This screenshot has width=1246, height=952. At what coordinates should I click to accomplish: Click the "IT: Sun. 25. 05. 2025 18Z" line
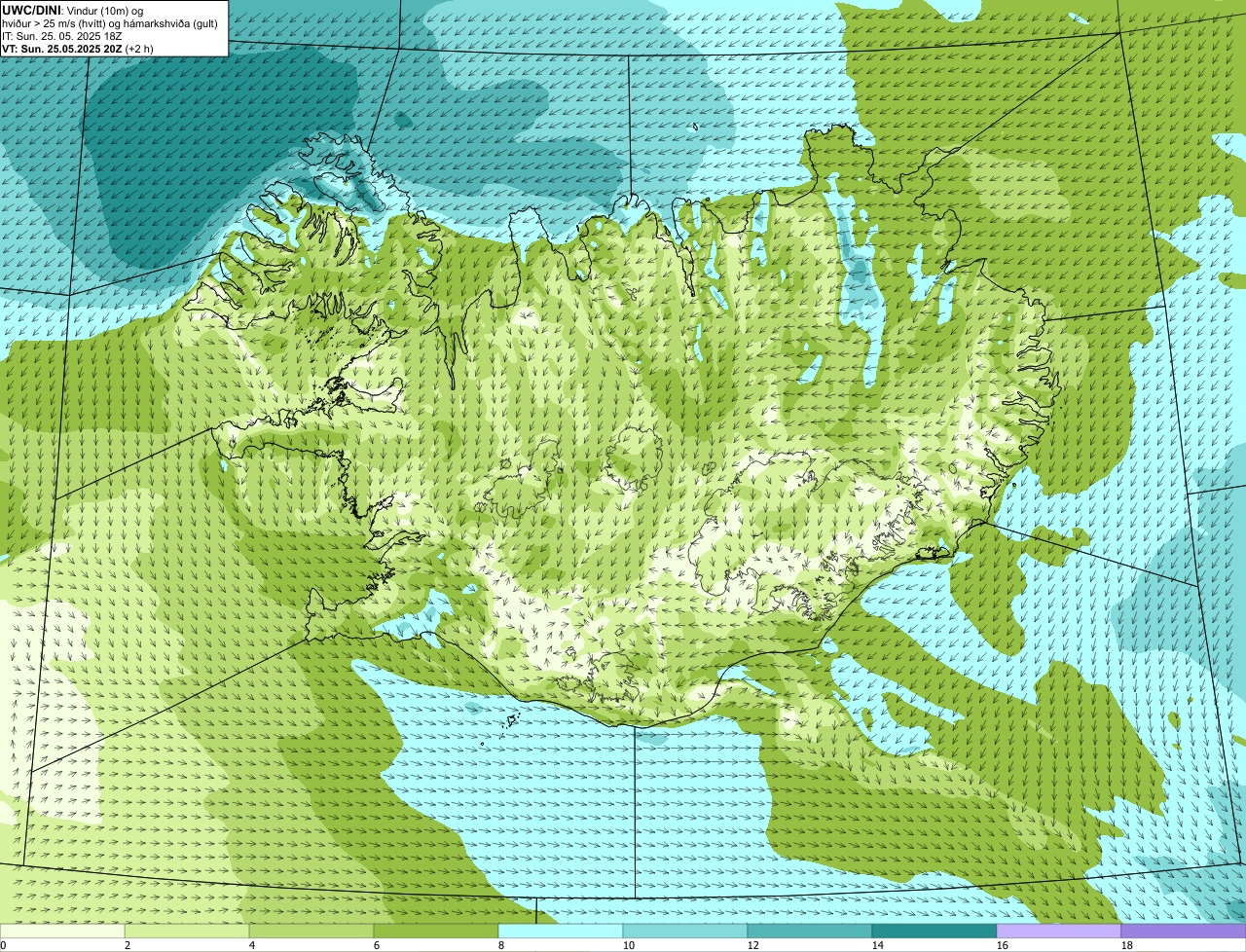[x=62, y=35]
